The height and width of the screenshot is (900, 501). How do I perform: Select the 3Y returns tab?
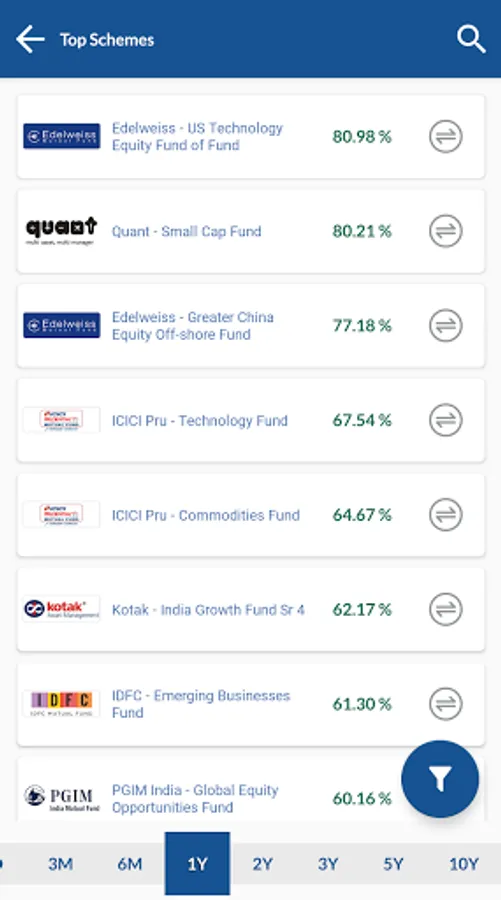(328, 864)
